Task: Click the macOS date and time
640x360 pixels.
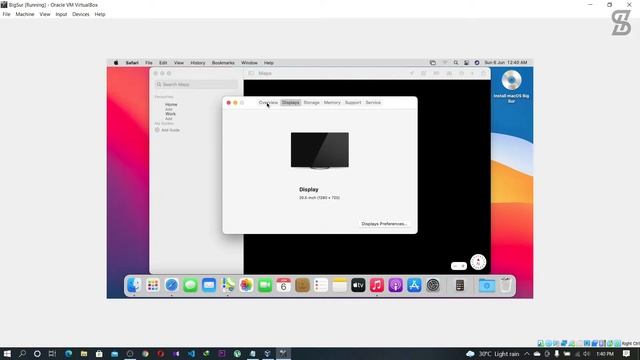Action: 506,63
